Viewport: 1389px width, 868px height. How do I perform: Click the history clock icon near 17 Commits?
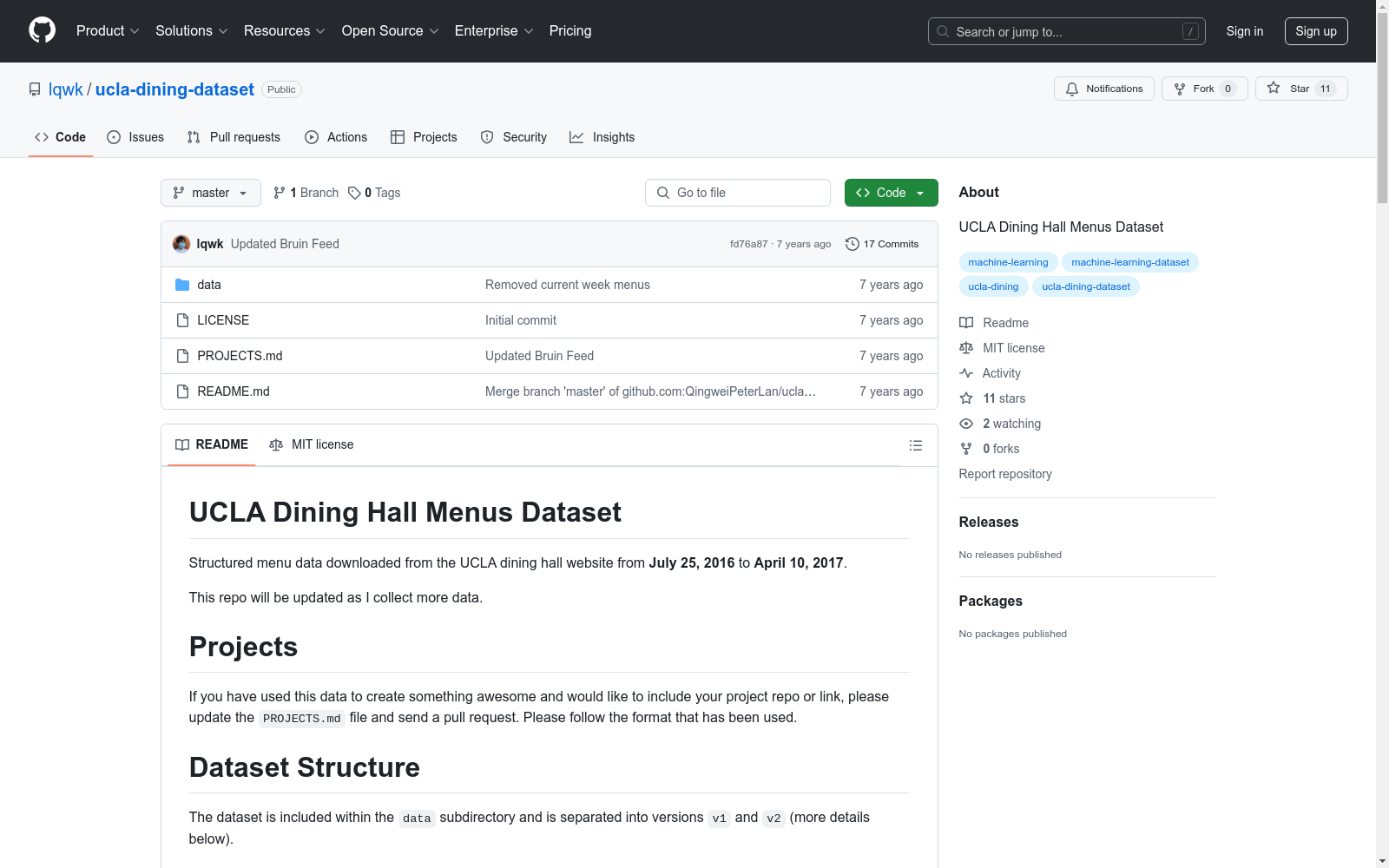[852, 244]
